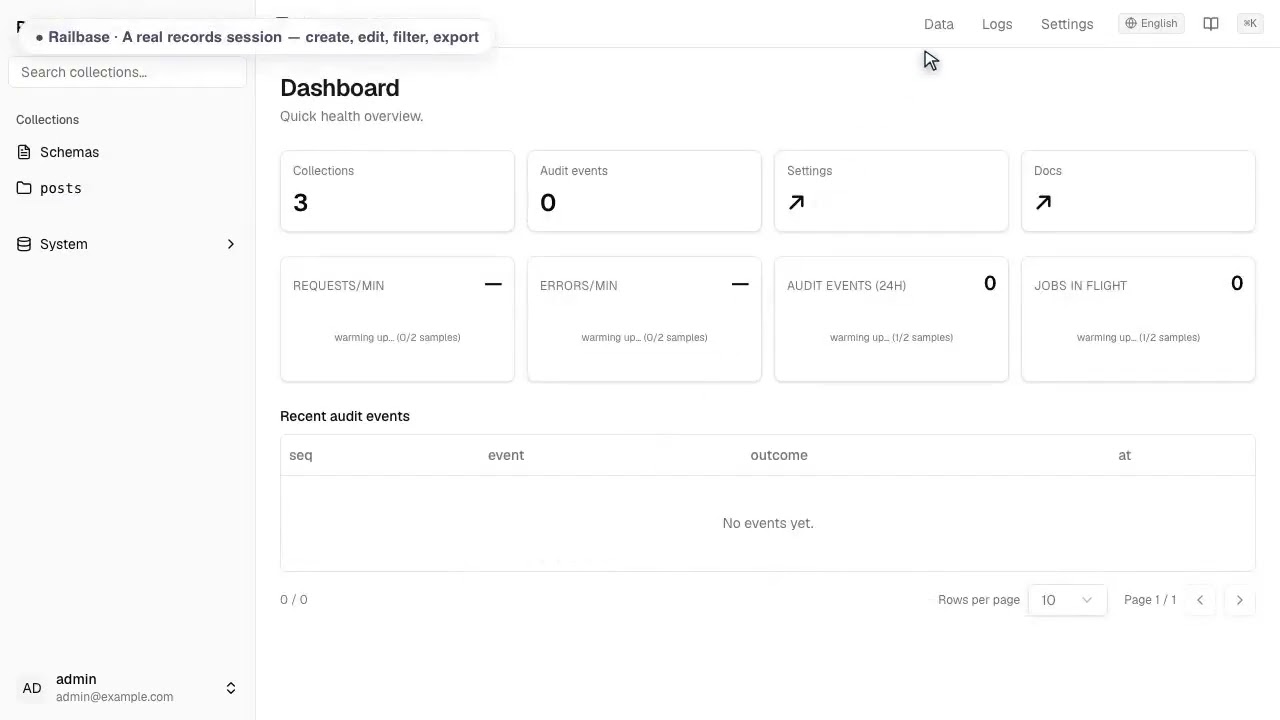The width and height of the screenshot is (1280, 720).
Task: Open the Audit events card
Action: pyautogui.click(x=644, y=191)
